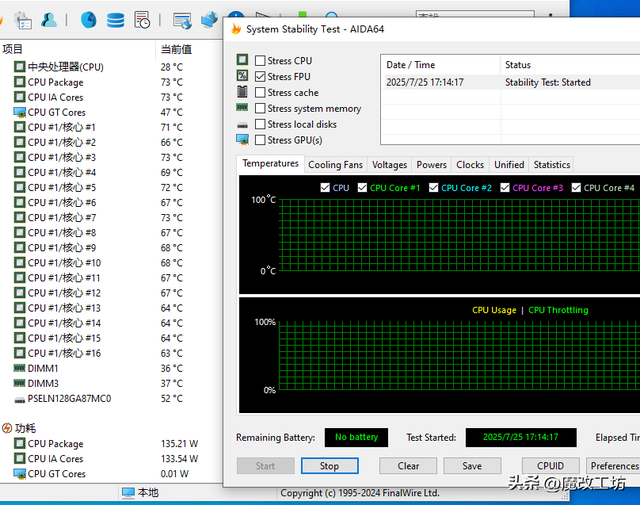The width and height of the screenshot is (640, 505).
Task: Toggle the CPU Core #1 graph checkbox
Action: (362, 187)
